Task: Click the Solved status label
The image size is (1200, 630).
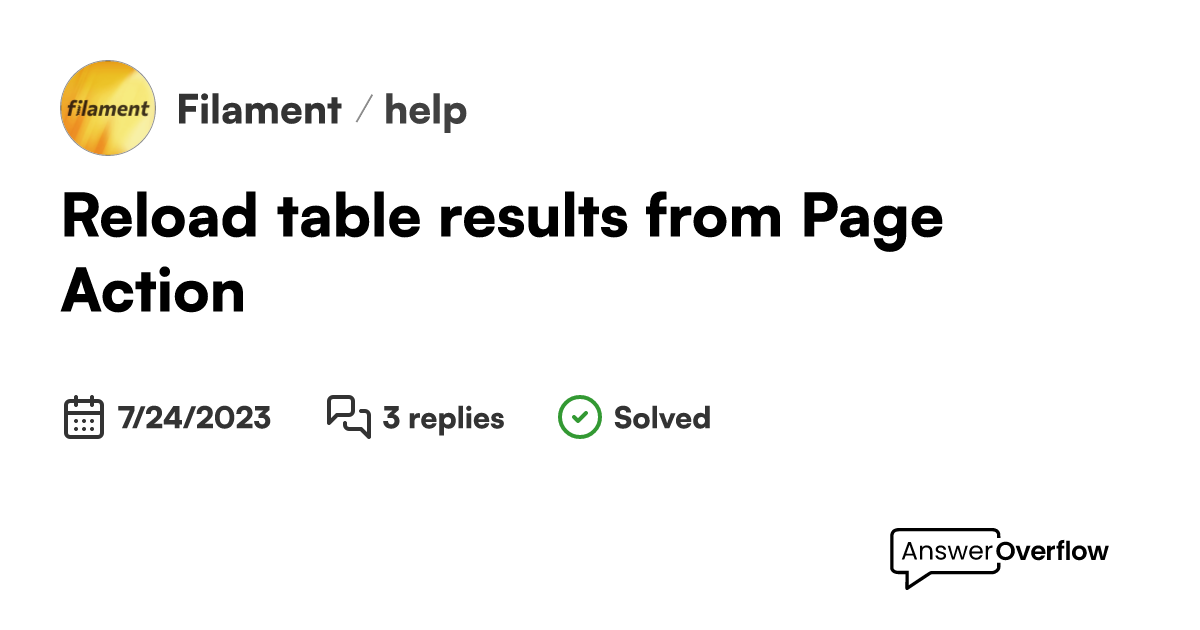Action: [x=662, y=417]
